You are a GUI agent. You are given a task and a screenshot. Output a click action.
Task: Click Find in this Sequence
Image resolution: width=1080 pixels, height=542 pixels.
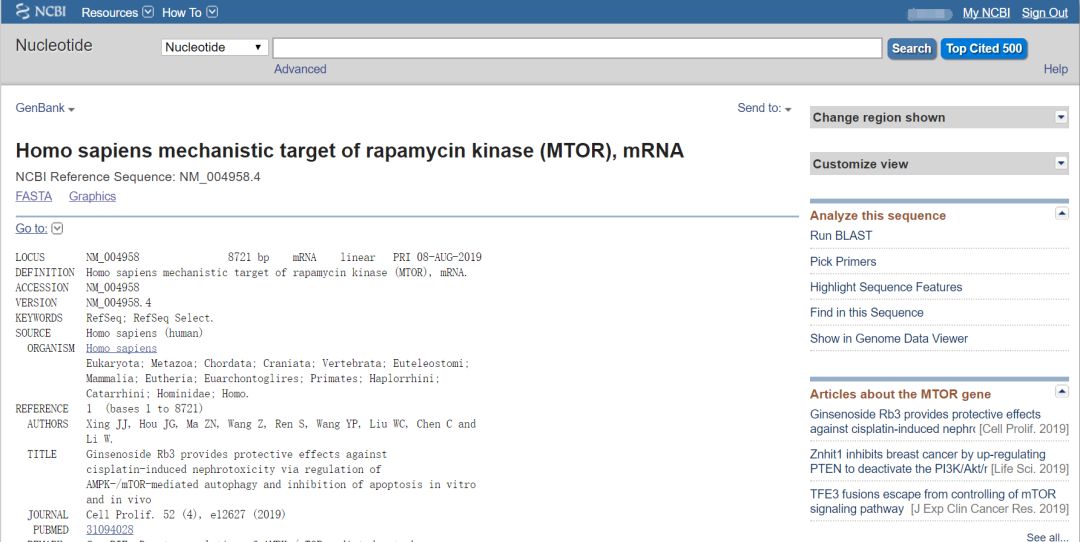(866, 313)
